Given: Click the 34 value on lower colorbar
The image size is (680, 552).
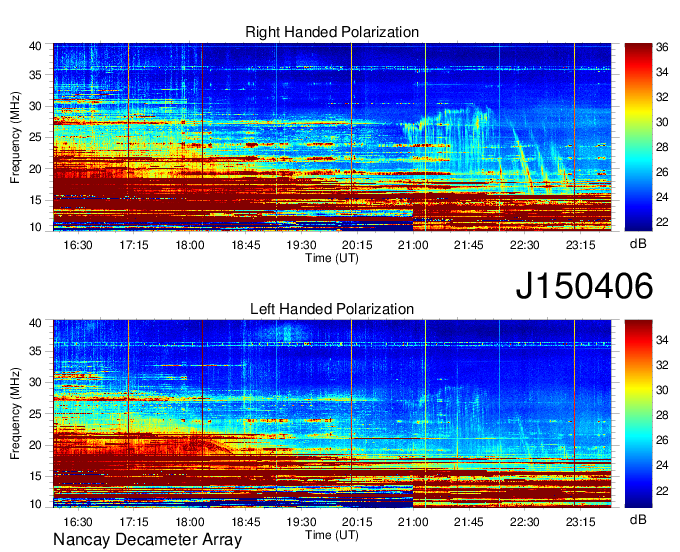Looking at the screenshot, I should [x=662, y=340].
